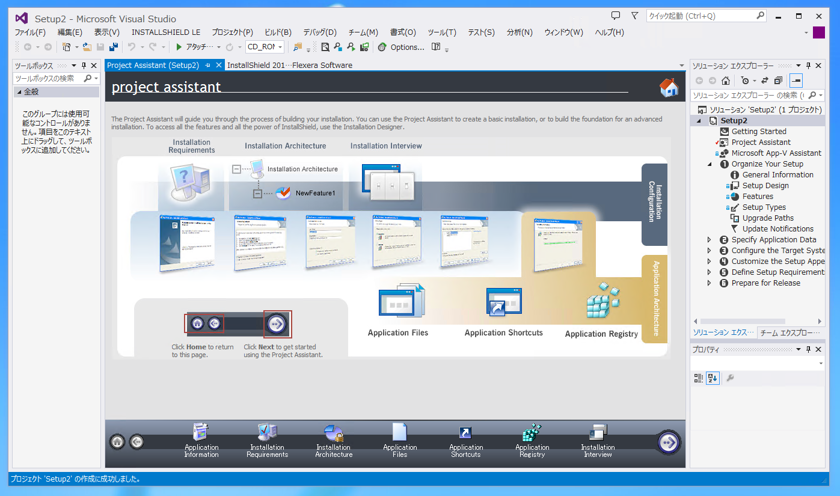
Task: Collapse the 全般 toolbox group
Action: tap(19, 92)
